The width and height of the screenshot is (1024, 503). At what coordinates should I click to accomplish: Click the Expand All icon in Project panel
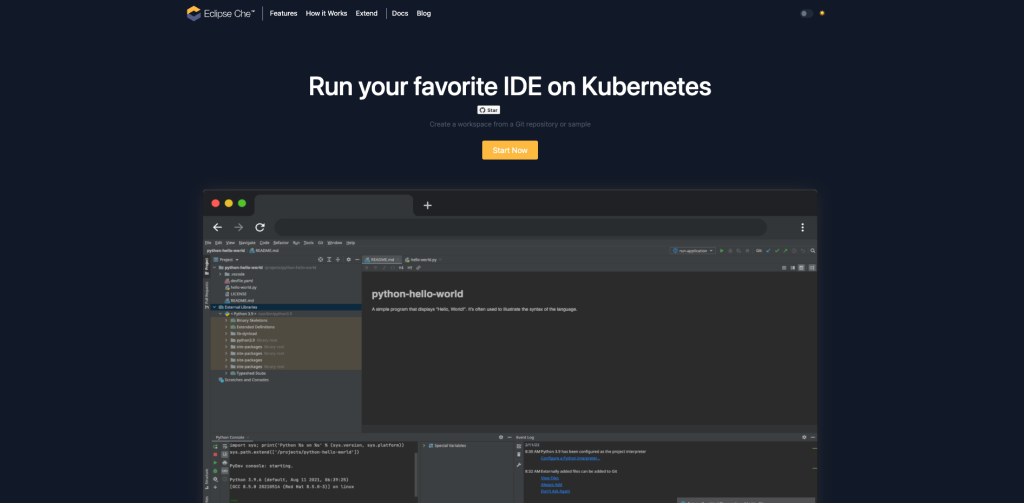(x=329, y=259)
